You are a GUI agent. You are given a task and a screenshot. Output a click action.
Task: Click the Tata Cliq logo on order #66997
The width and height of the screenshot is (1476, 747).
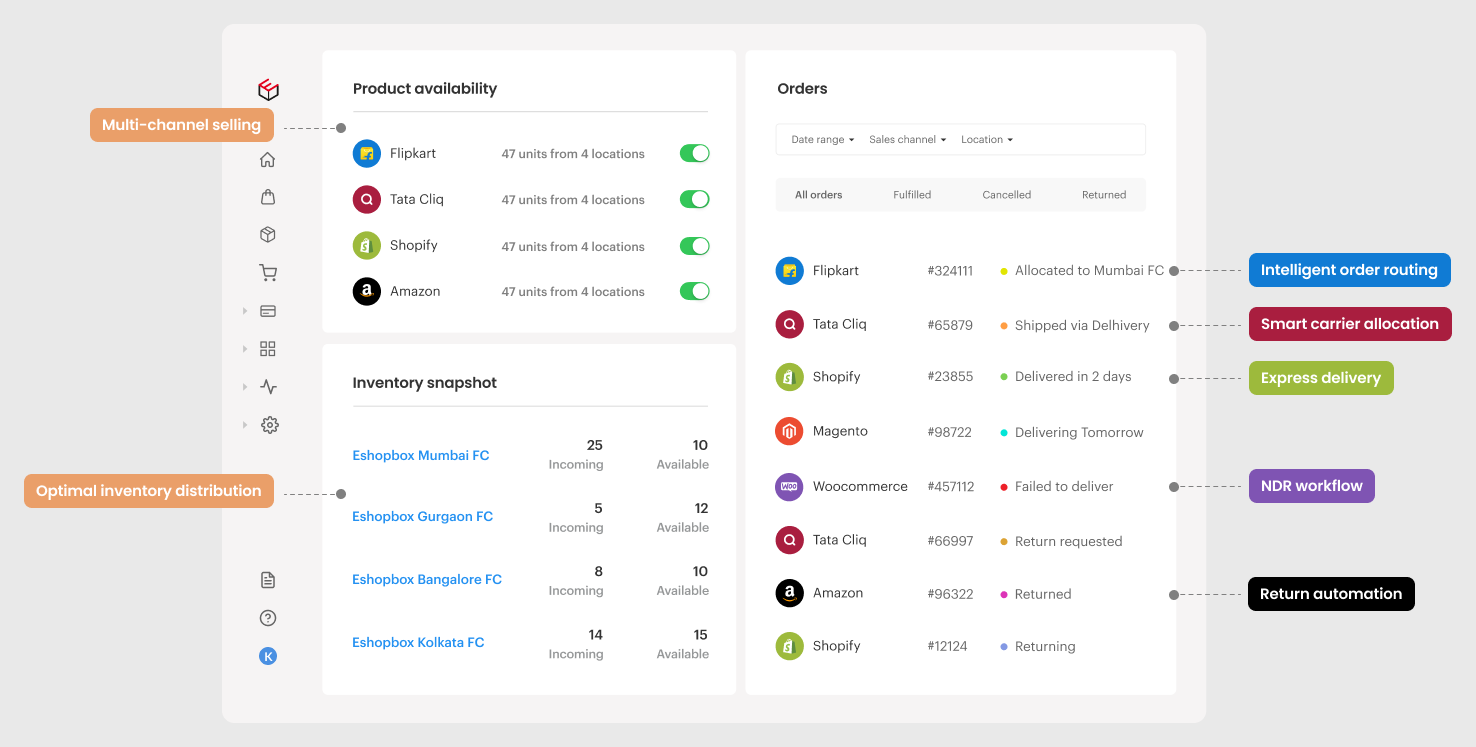pos(790,540)
